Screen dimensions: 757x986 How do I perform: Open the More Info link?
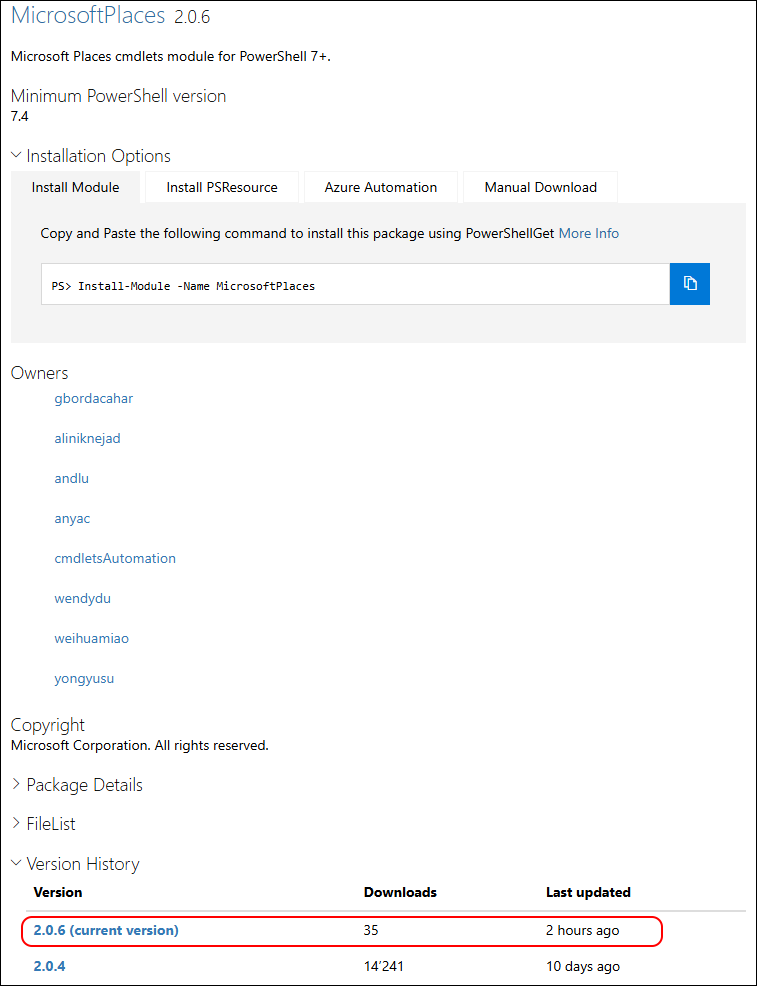[x=588, y=233]
